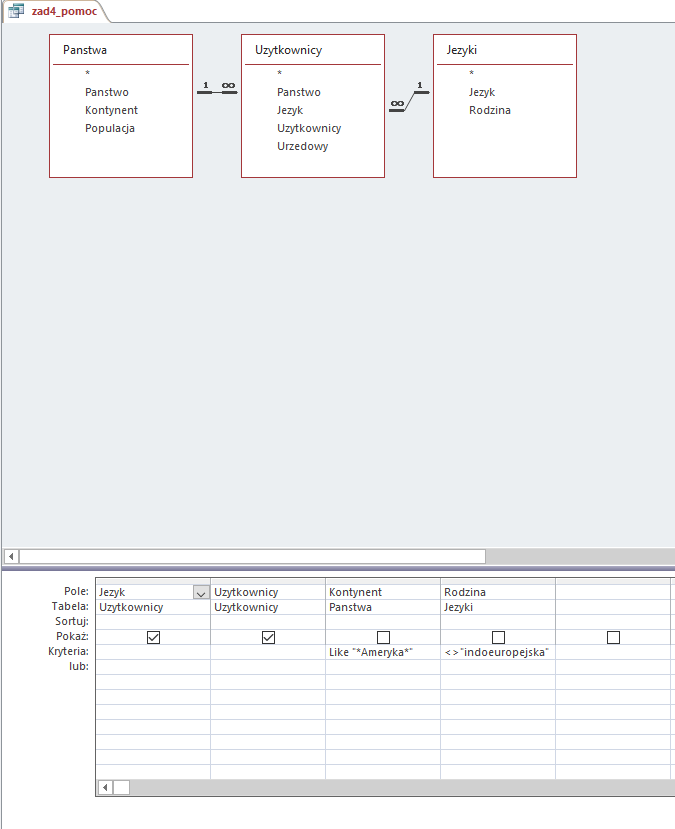Enable Pokaż checkbox for Kontynent column
The width and height of the screenshot is (675, 829).
click(x=383, y=638)
